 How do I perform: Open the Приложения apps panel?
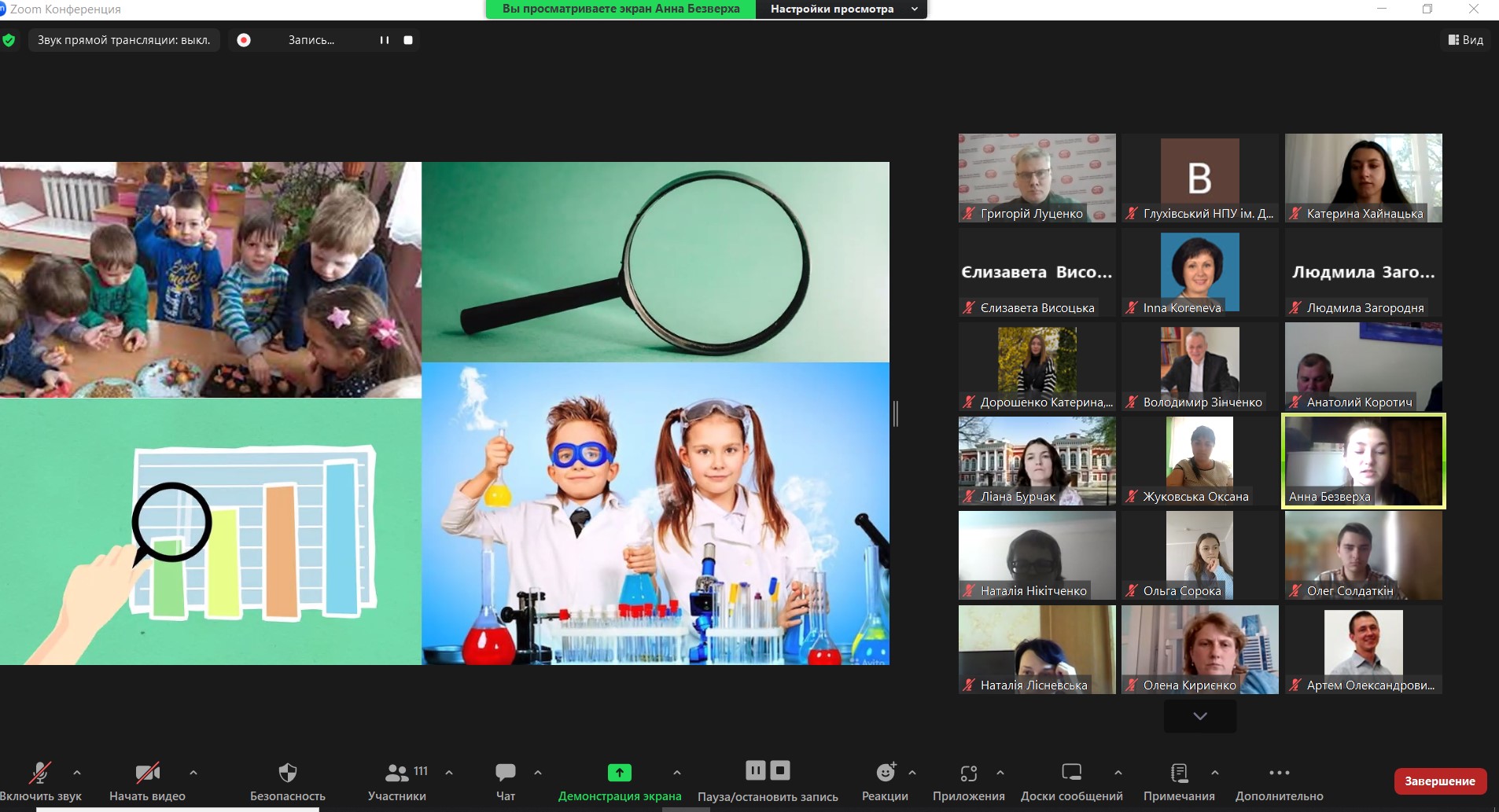click(969, 781)
